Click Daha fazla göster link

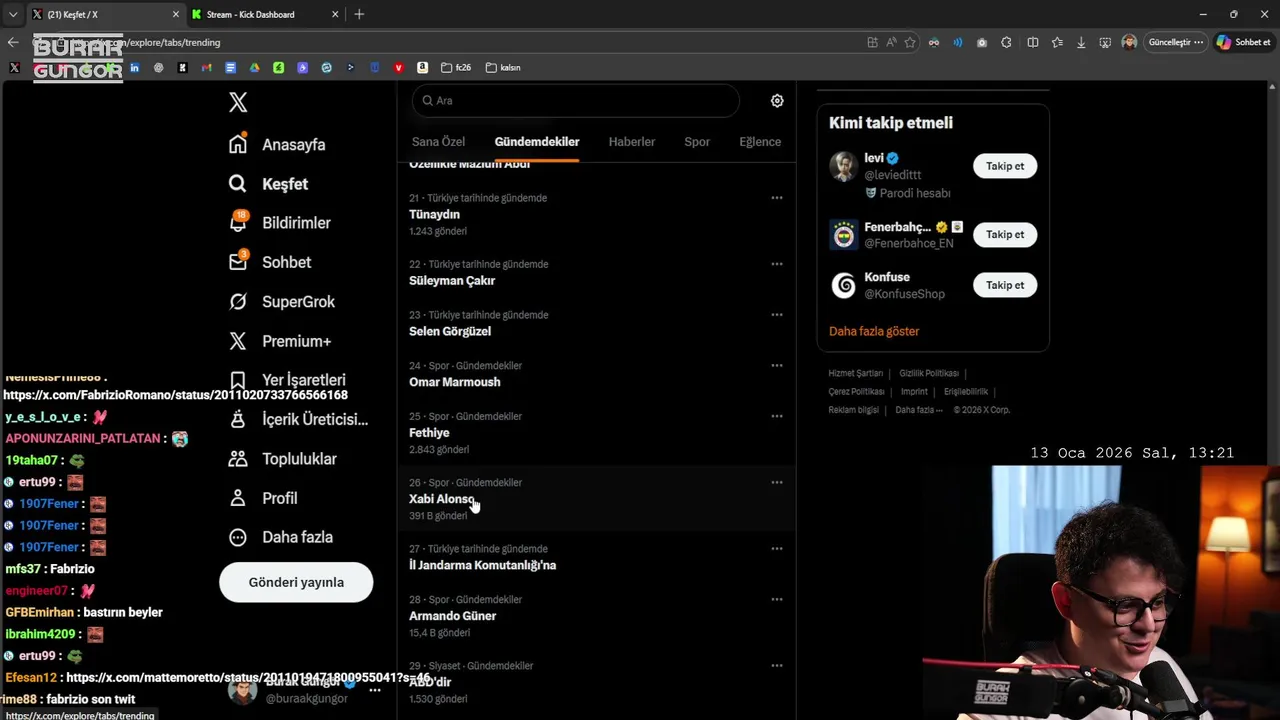click(874, 331)
